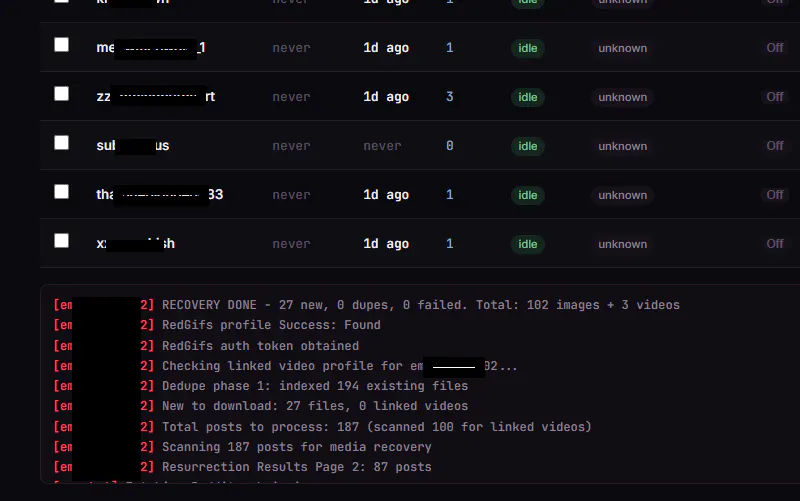Click '1d ago' in the x…sh row

pos(386,244)
